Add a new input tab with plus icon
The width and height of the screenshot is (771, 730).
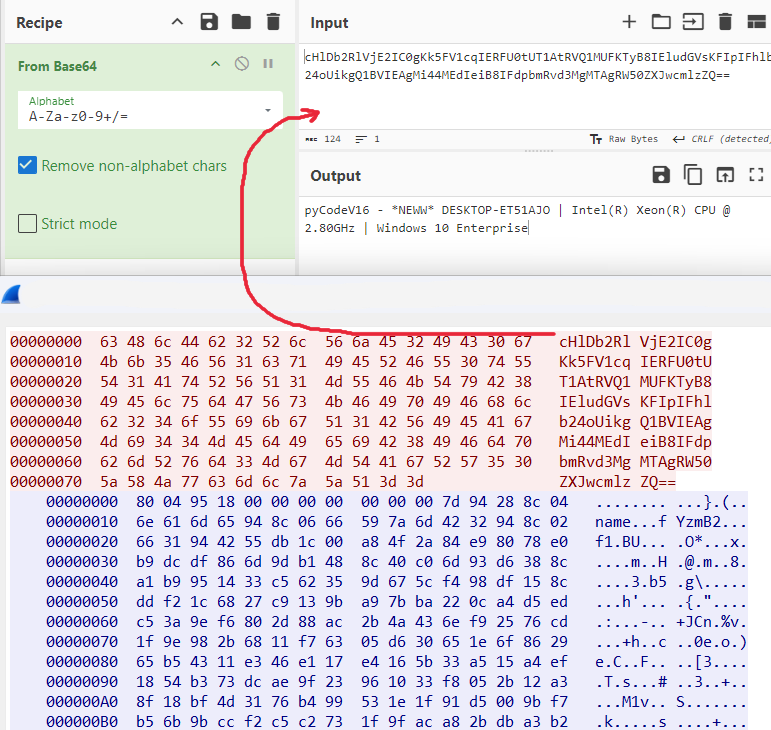pyautogui.click(x=629, y=22)
